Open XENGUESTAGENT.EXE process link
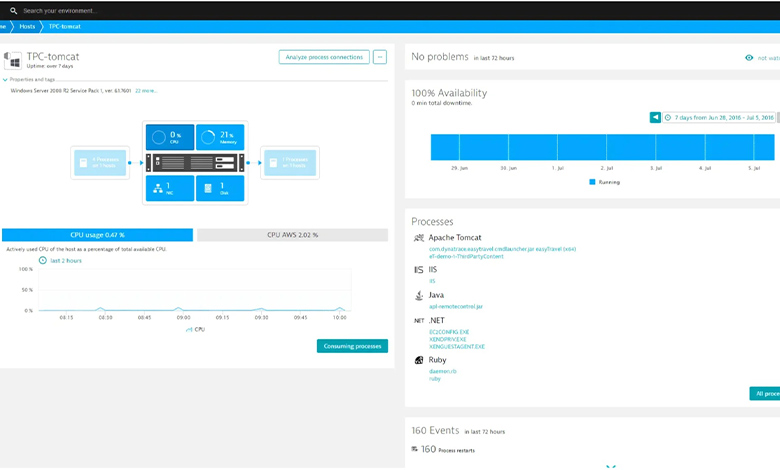This screenshot has height=470, width=780. coord(457,347)
